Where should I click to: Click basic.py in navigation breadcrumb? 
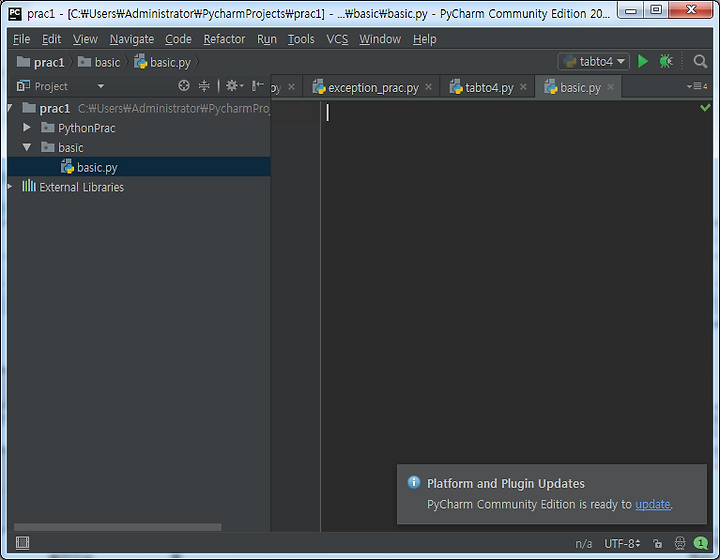coord(163,62)
